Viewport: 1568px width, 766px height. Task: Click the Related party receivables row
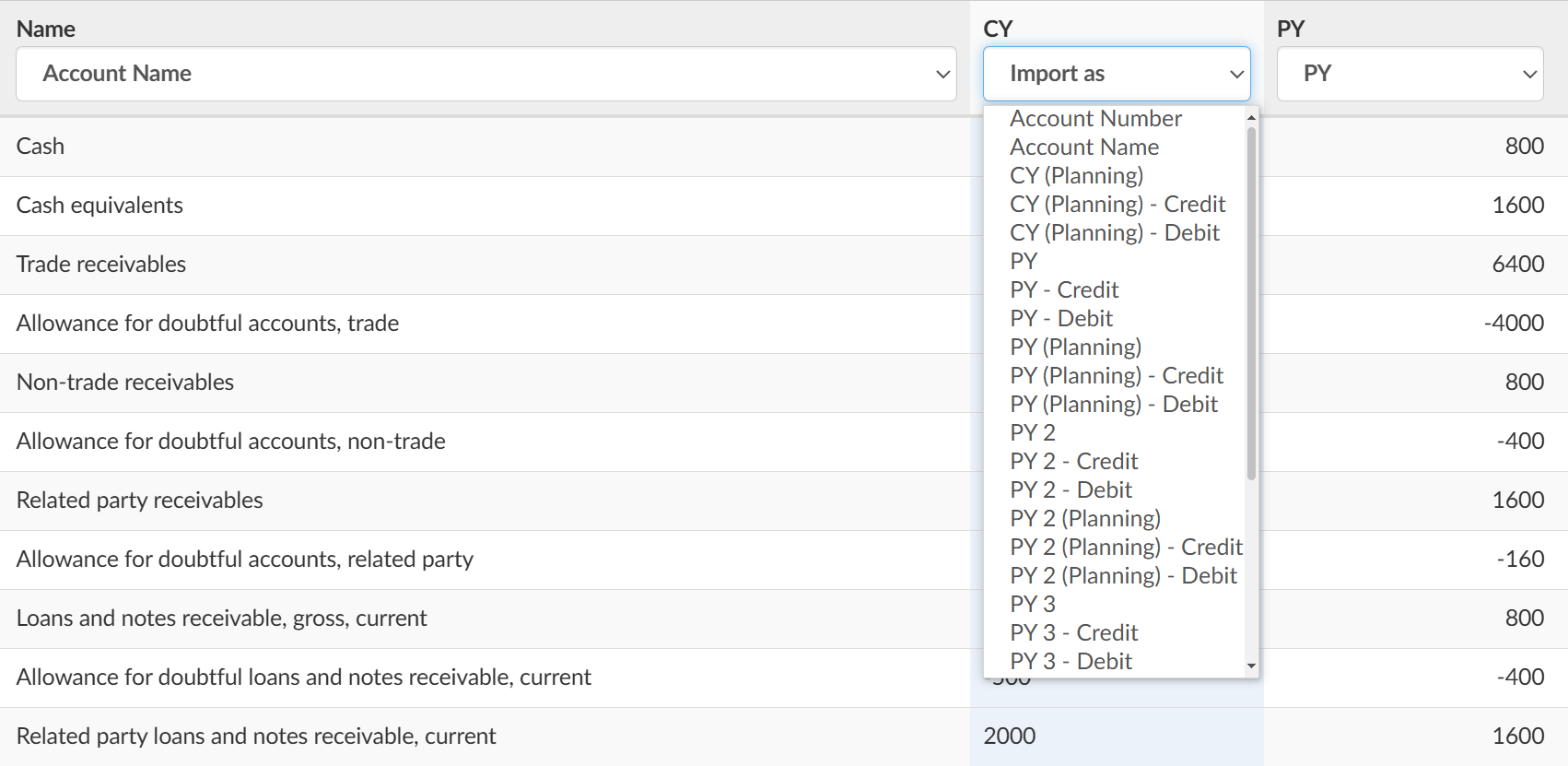point(140,501)
